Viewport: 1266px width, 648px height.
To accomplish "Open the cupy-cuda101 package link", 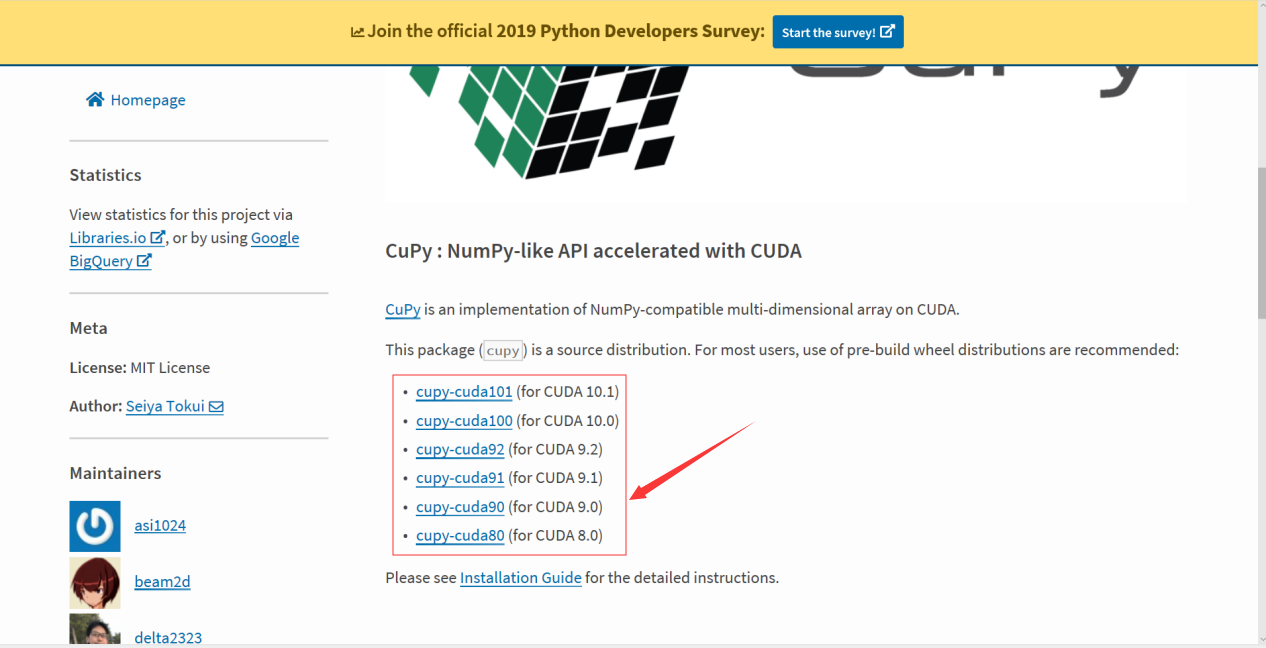I will point(463,391).
